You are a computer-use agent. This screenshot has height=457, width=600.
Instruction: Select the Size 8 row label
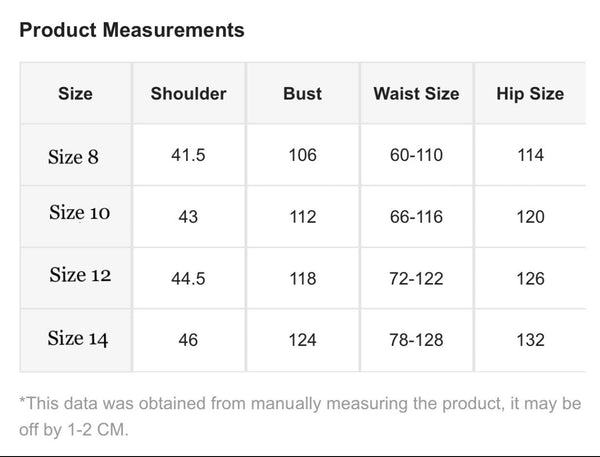click(73, 156)
